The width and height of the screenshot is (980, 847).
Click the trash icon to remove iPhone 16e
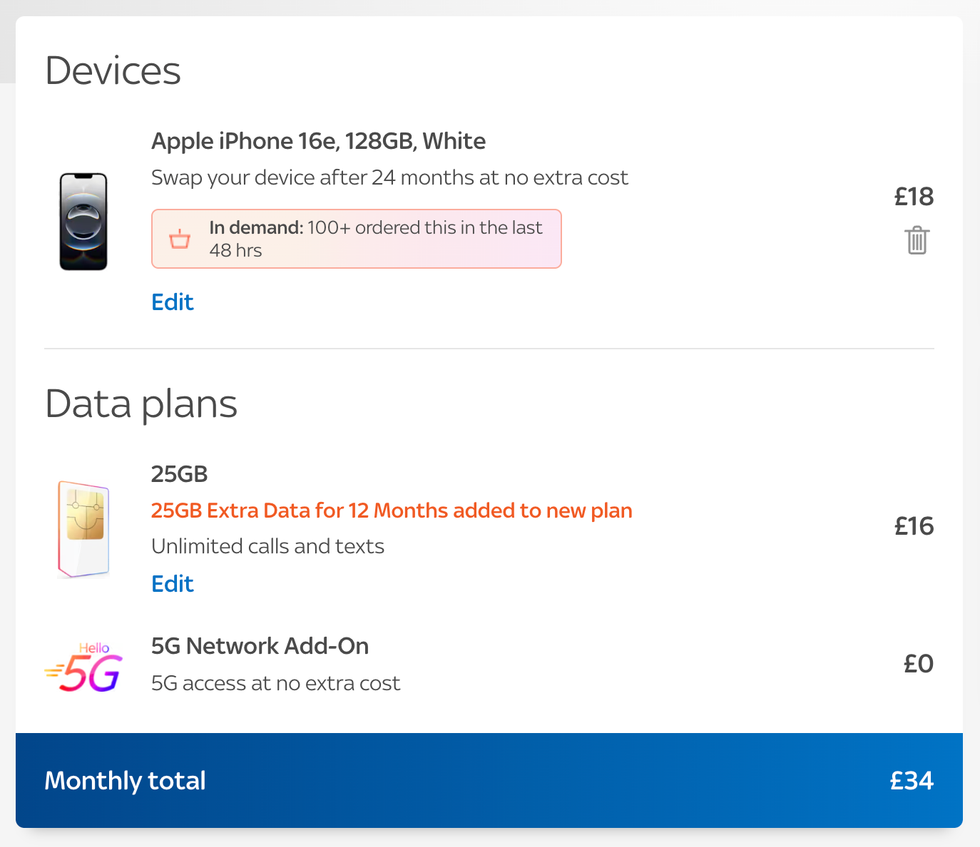(x=917, y=240)
